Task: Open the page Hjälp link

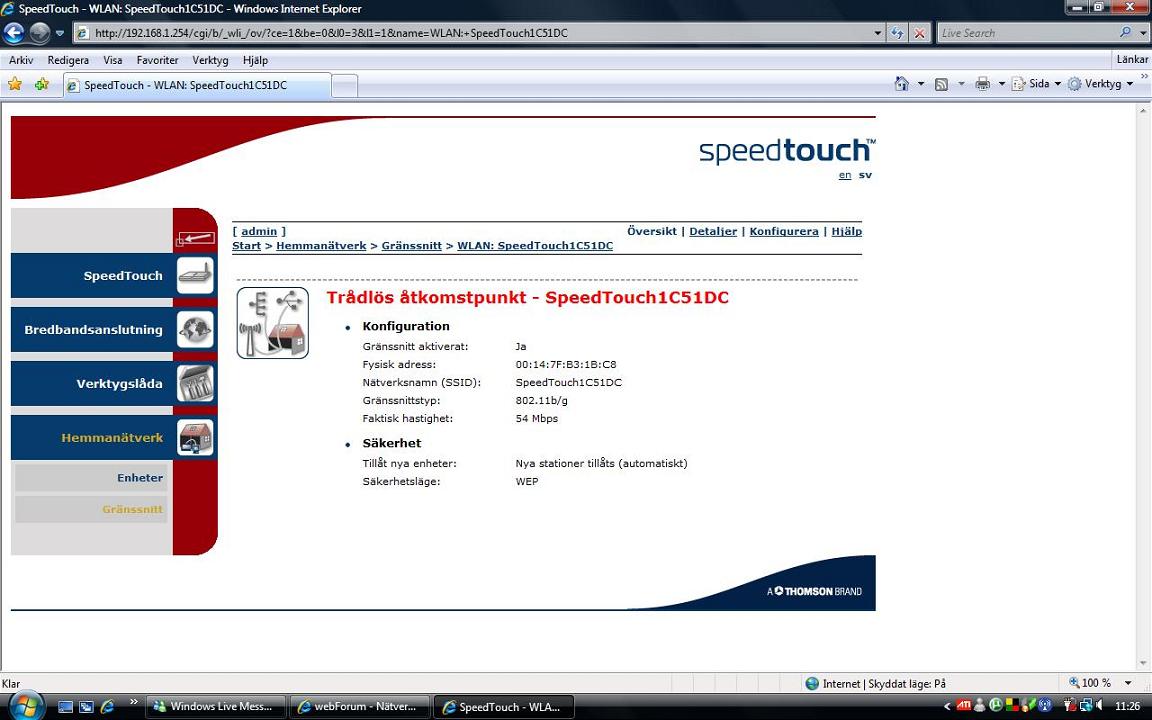Action: pos(846,231)
